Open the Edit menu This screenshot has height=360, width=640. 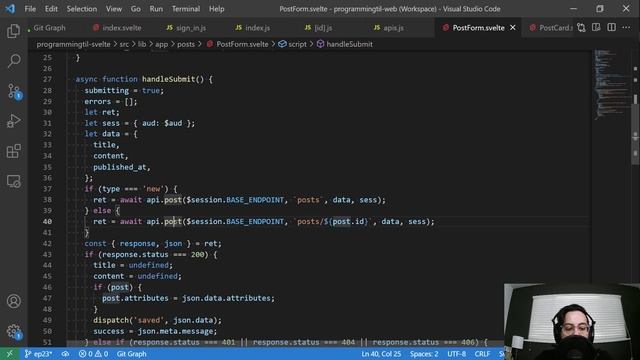coord(51,9)
